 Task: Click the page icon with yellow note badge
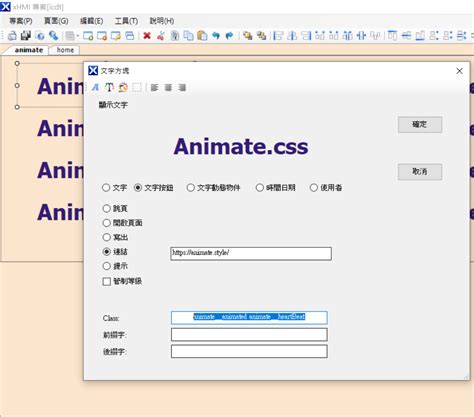pyautogui.click(x=116, y=35)
